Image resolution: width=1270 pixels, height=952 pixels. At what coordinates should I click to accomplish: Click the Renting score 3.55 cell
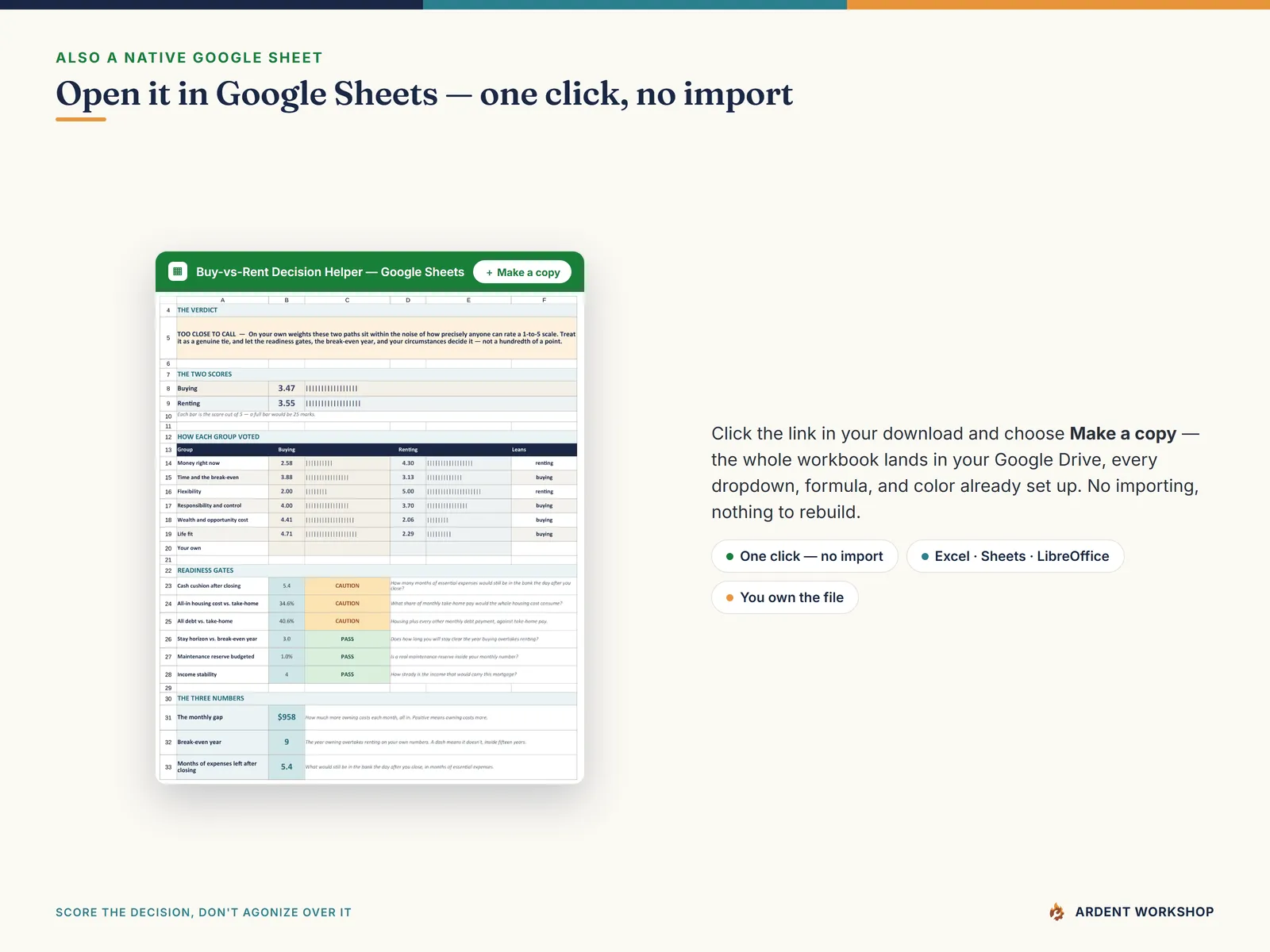click(287, 403)
